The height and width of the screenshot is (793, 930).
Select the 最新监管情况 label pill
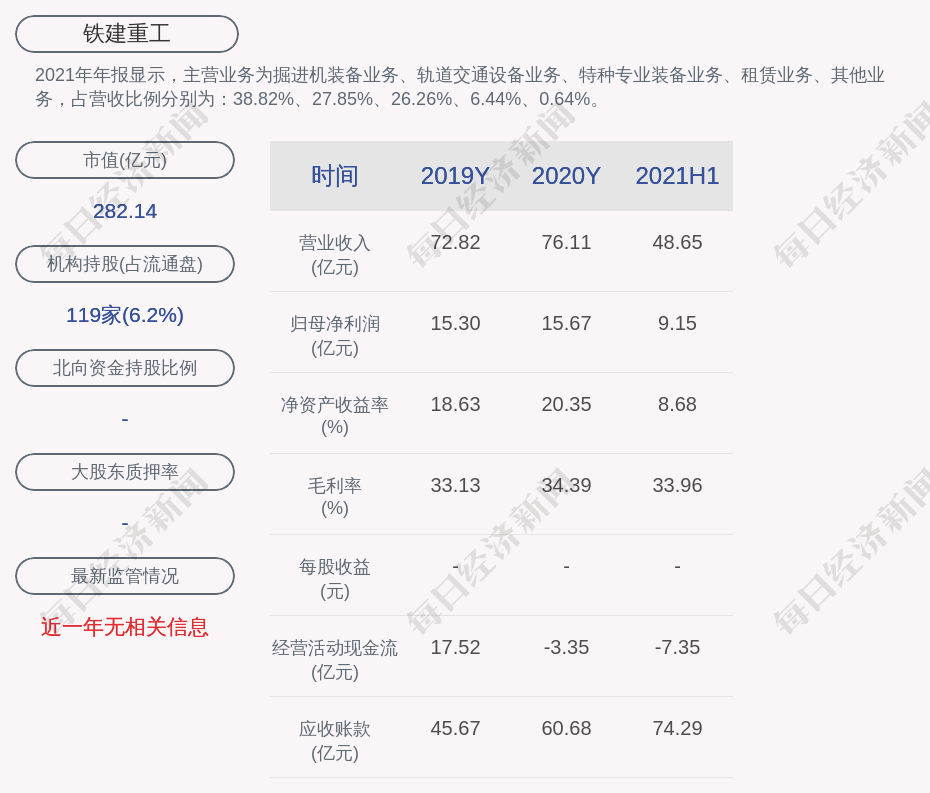coord(125,576)
